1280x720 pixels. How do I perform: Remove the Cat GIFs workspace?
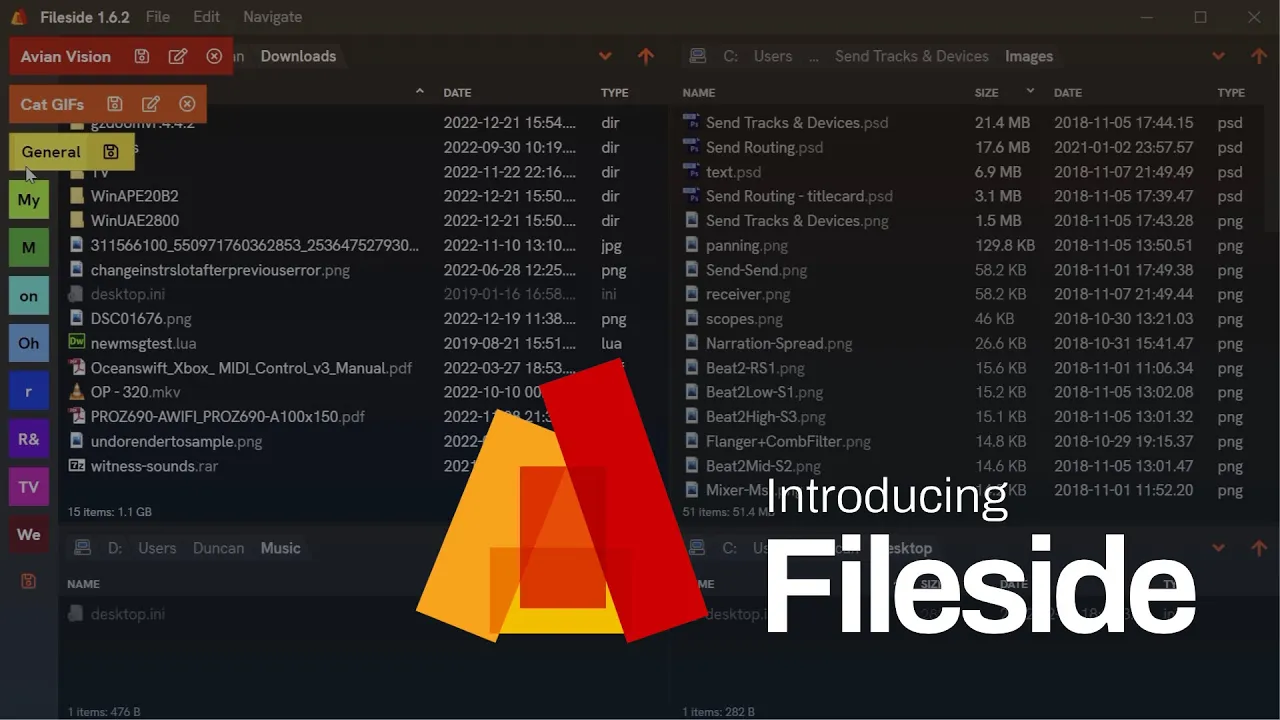187,104
